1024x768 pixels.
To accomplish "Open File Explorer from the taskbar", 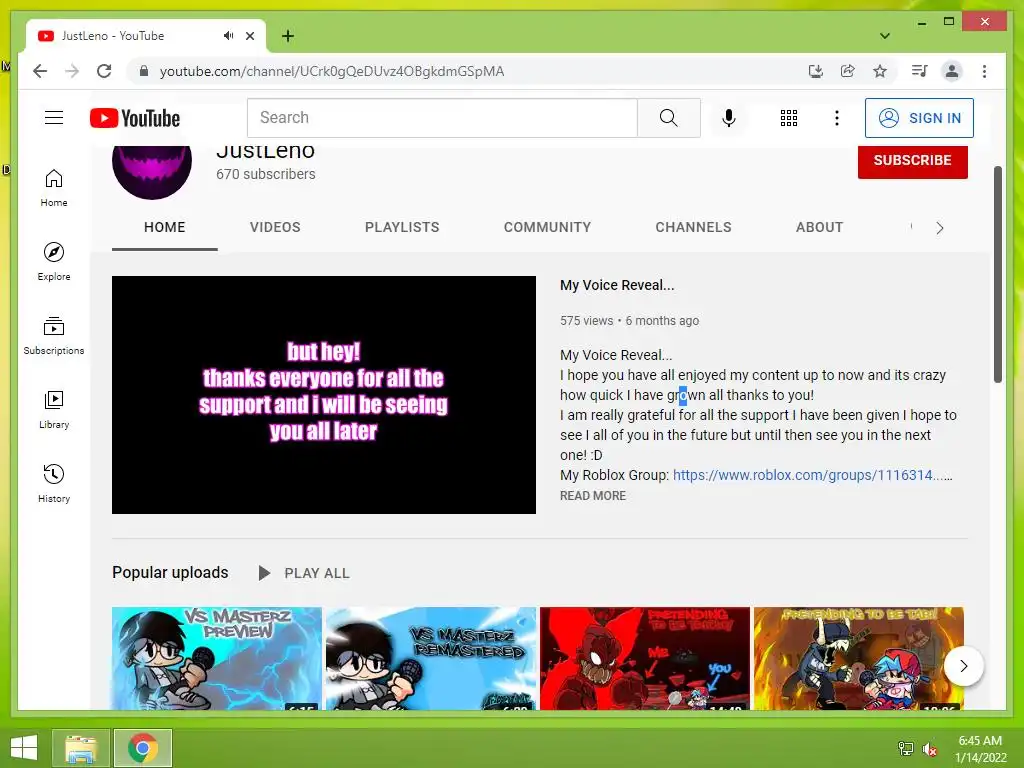I will [x=81, y=748].
